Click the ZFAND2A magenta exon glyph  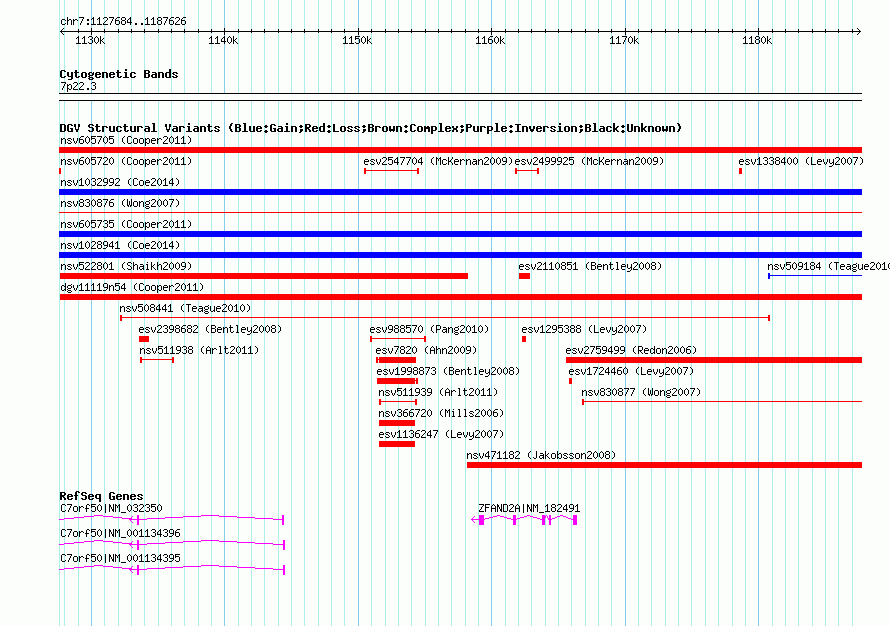pyautogui.click(x=524, y=520)
